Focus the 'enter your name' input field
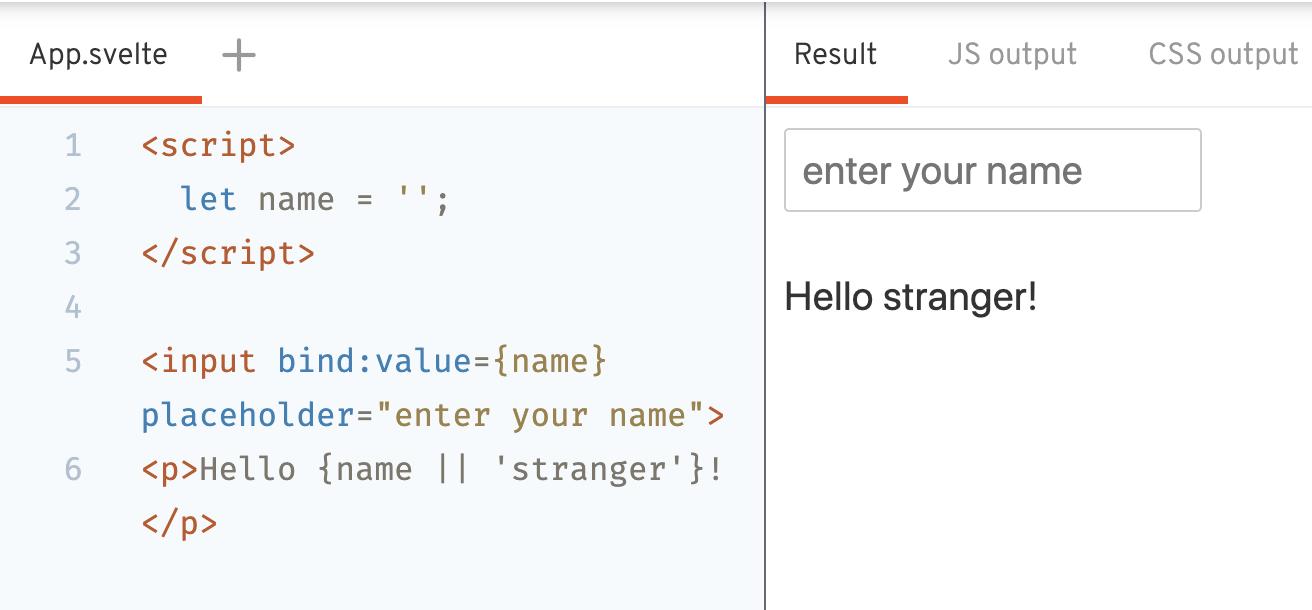 pyautogui.click(x=993, y=170)
